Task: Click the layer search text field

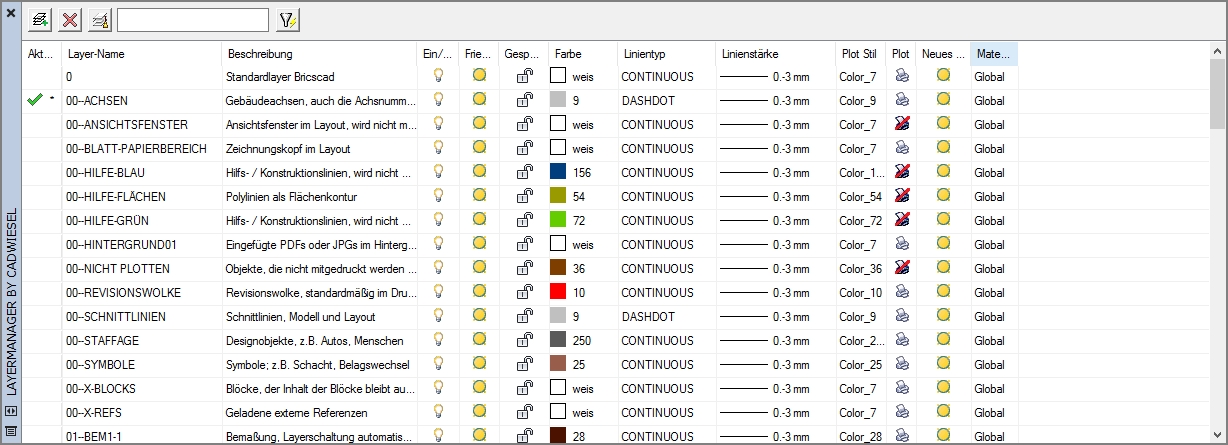Action: coord(192,19)
